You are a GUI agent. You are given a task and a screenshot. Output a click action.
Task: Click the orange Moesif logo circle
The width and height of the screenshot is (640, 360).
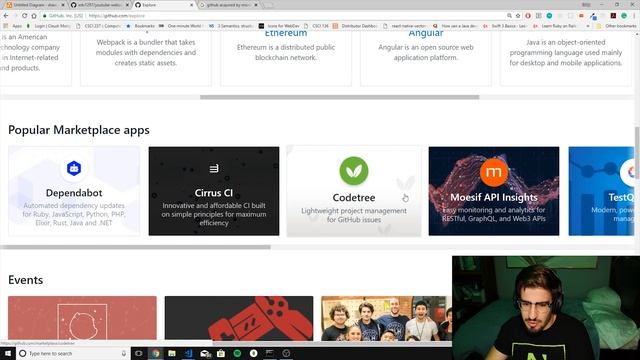493,172
